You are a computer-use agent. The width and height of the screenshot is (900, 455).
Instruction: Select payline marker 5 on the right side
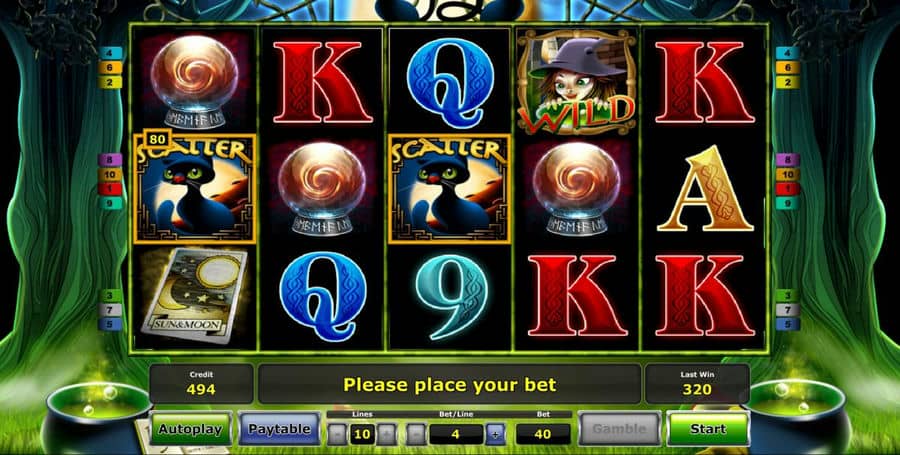click(788, 324)
